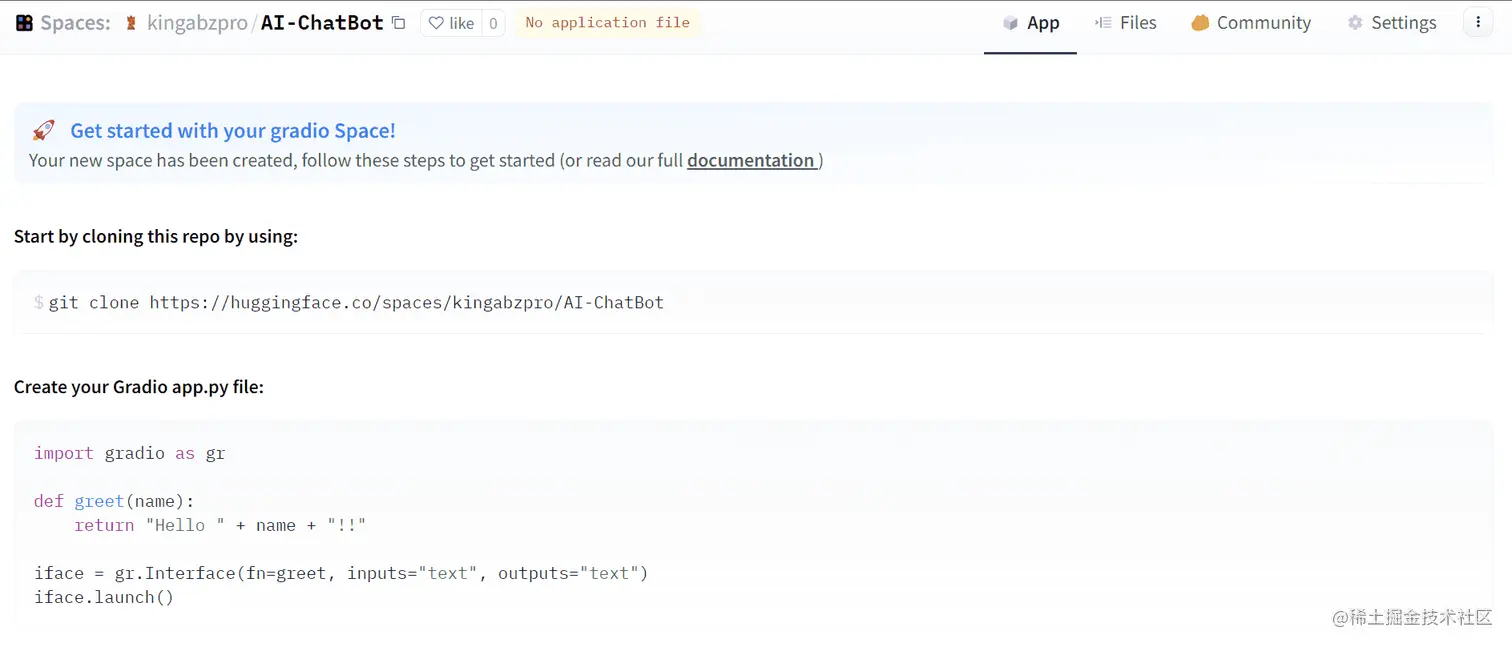Open the three-dot more options menu
The height and width of the screenshot is (647, 1512).
click(x=1478, y=23)
